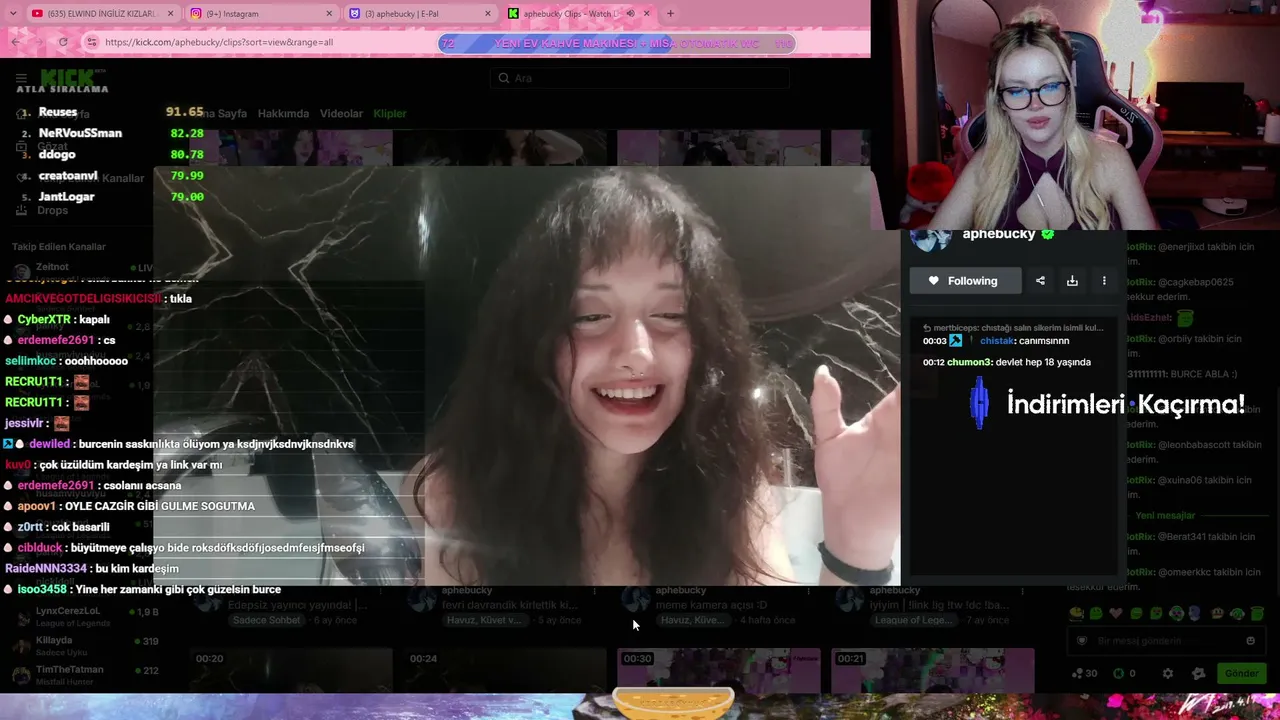Viewport: 1280px width, 720px height.
Task: Reload the page with the refresh icon
Action: point(63,42)
